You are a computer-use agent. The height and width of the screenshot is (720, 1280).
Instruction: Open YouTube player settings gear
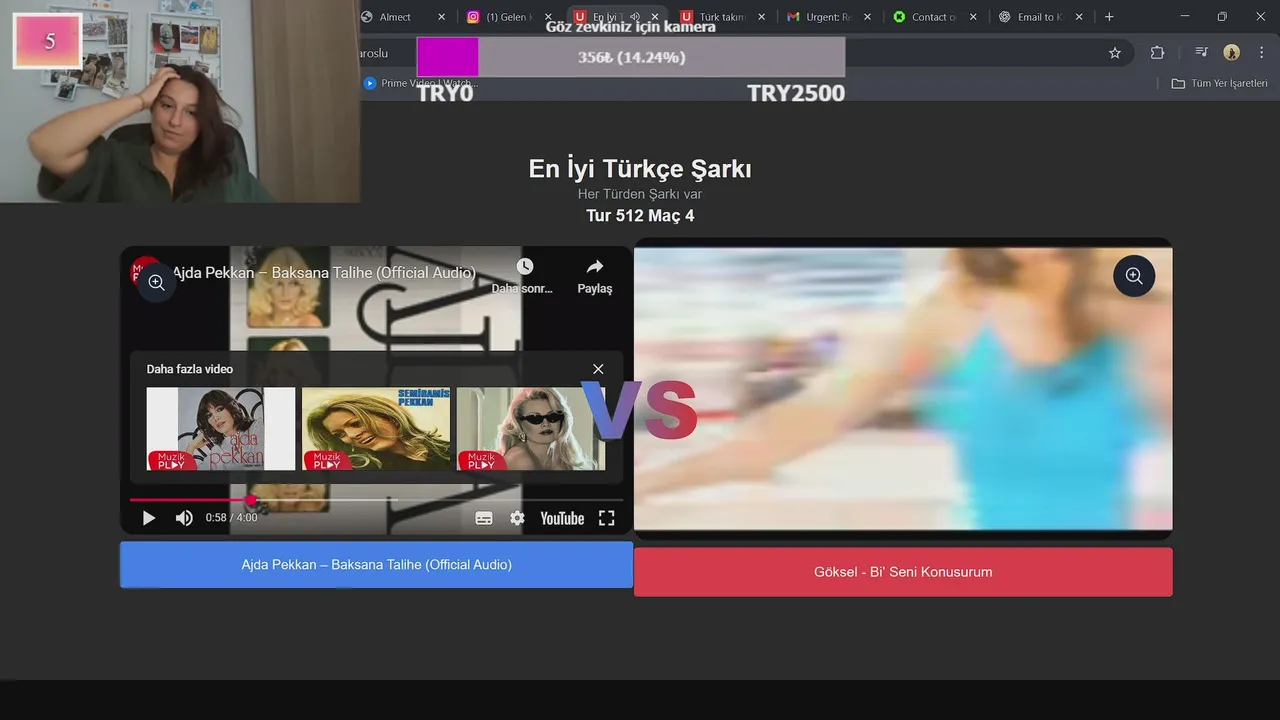point(517,518)
